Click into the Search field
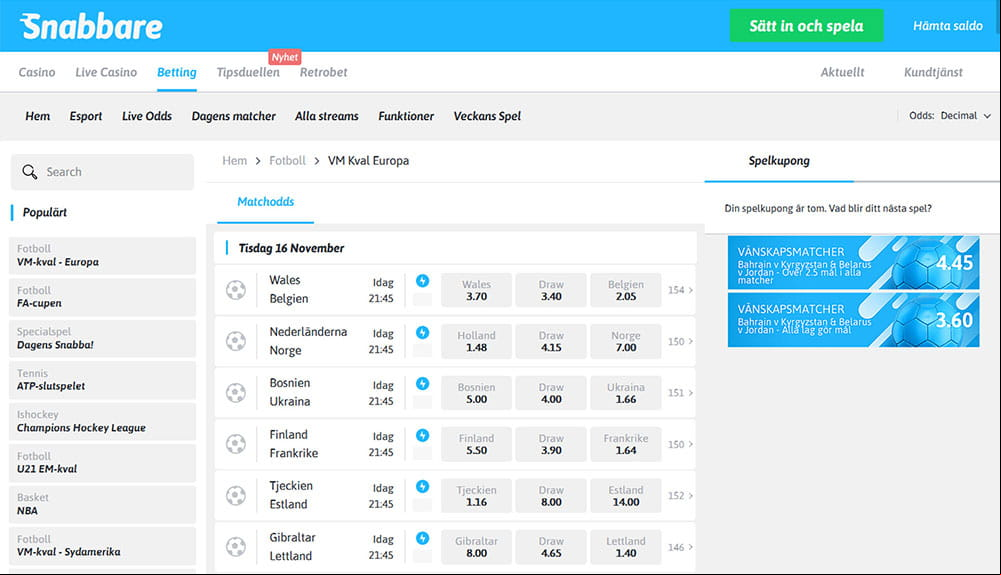 [102, 172]
